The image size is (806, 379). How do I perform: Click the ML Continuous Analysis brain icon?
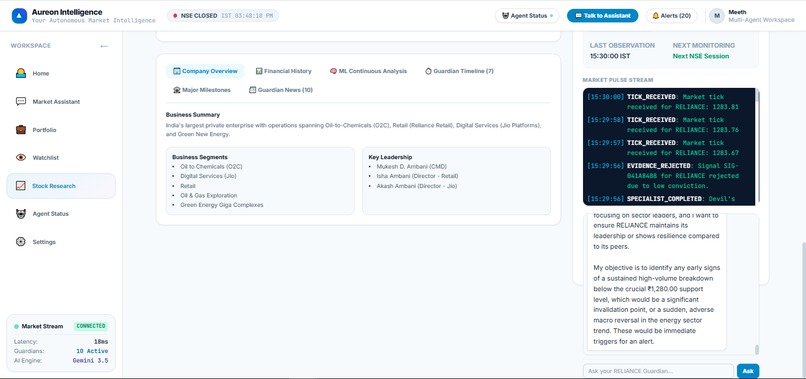(x=333, y=71)
